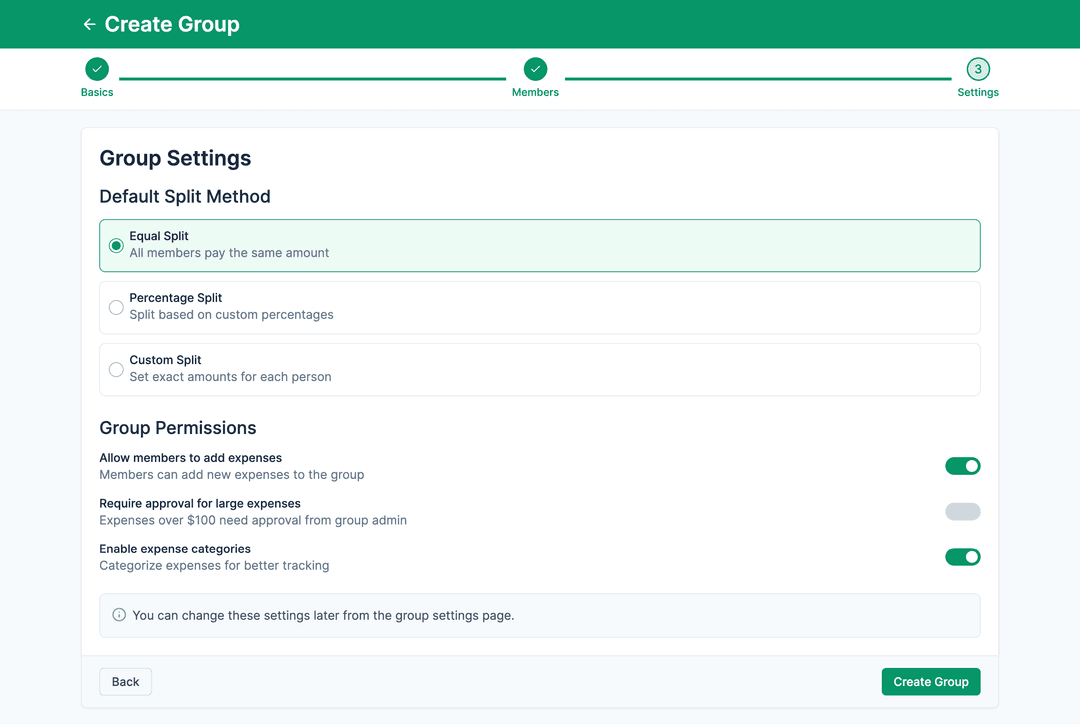Click the Back button

pos(125,681)
